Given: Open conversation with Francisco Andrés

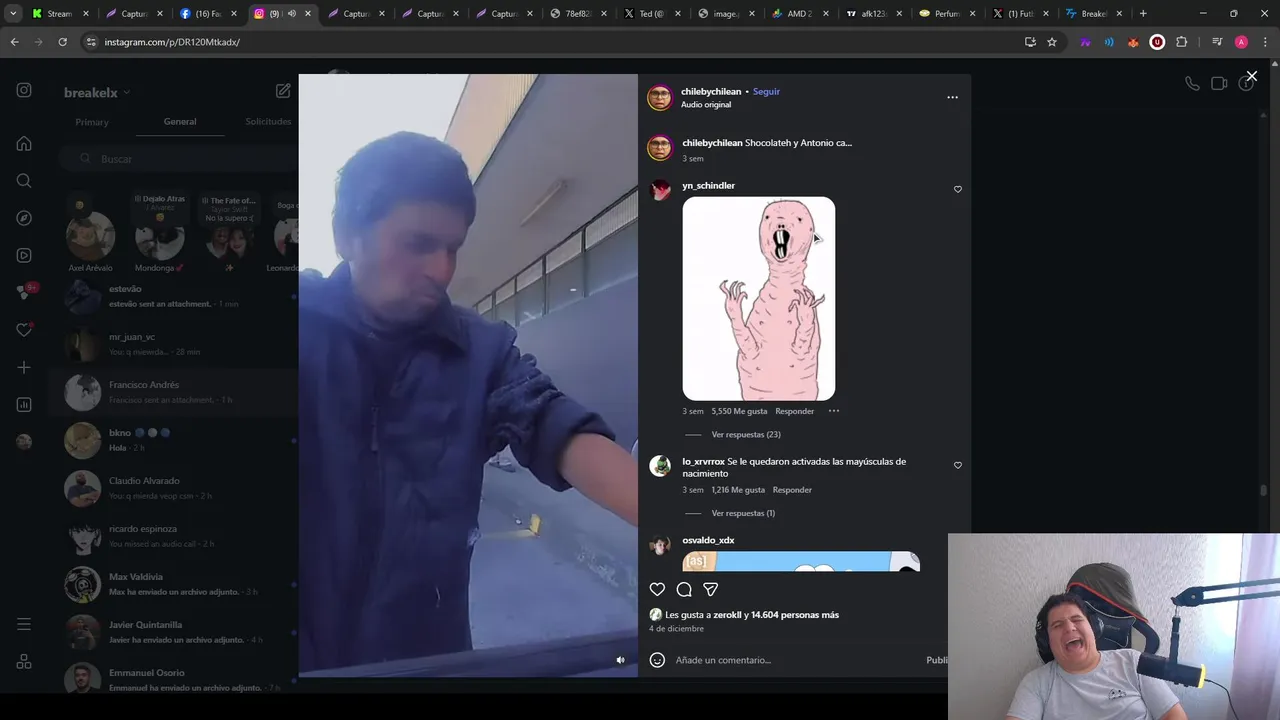Looking at the screenshot, I should [x=175, y=392].
